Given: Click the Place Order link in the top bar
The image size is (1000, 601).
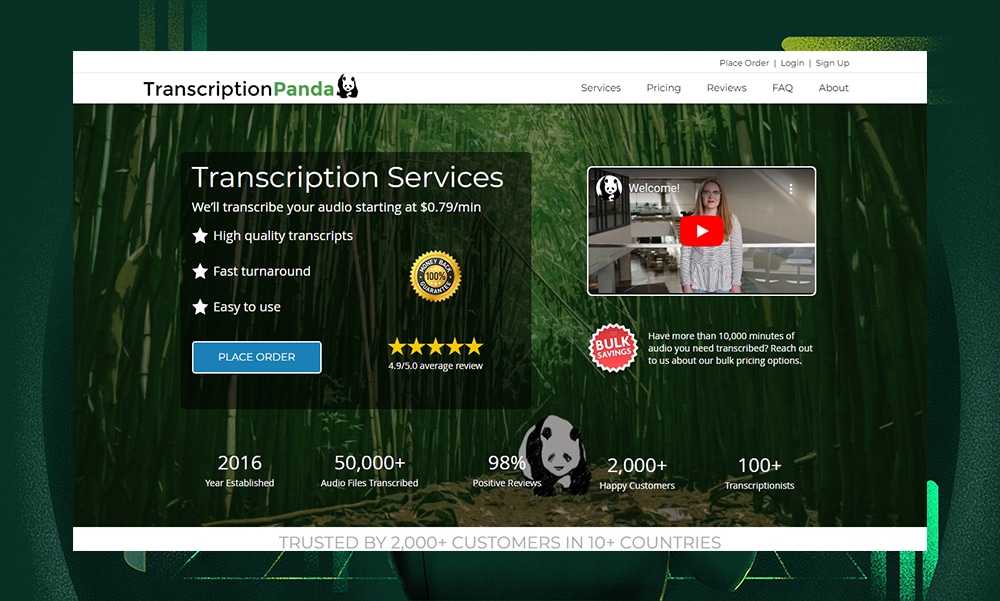Looking at the screenshot, I should [x=744, y=63].
